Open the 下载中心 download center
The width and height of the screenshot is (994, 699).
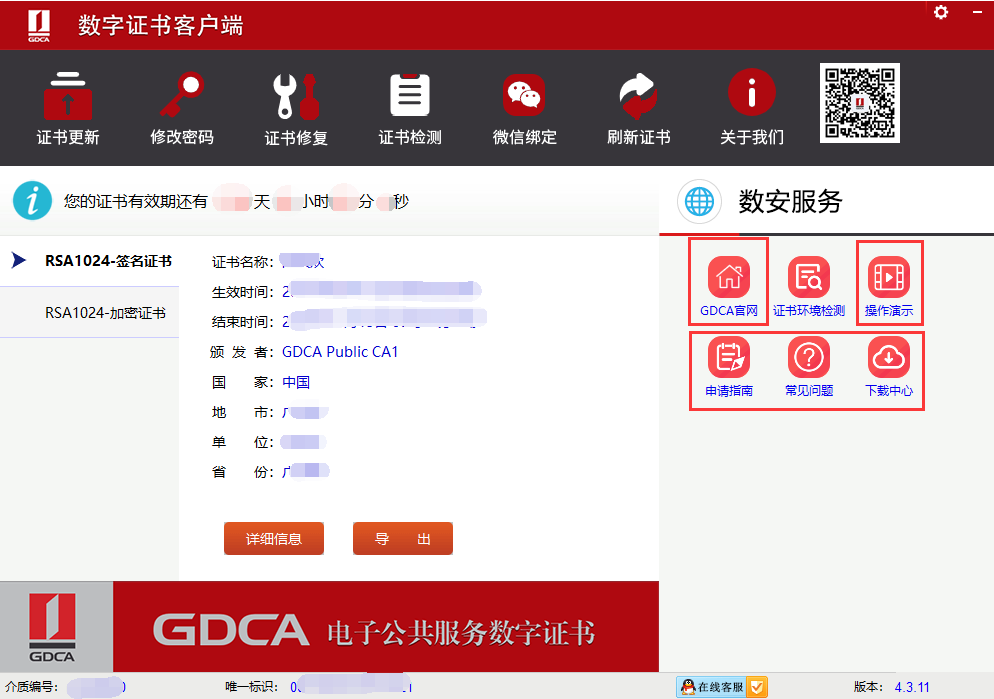(889, 367)
